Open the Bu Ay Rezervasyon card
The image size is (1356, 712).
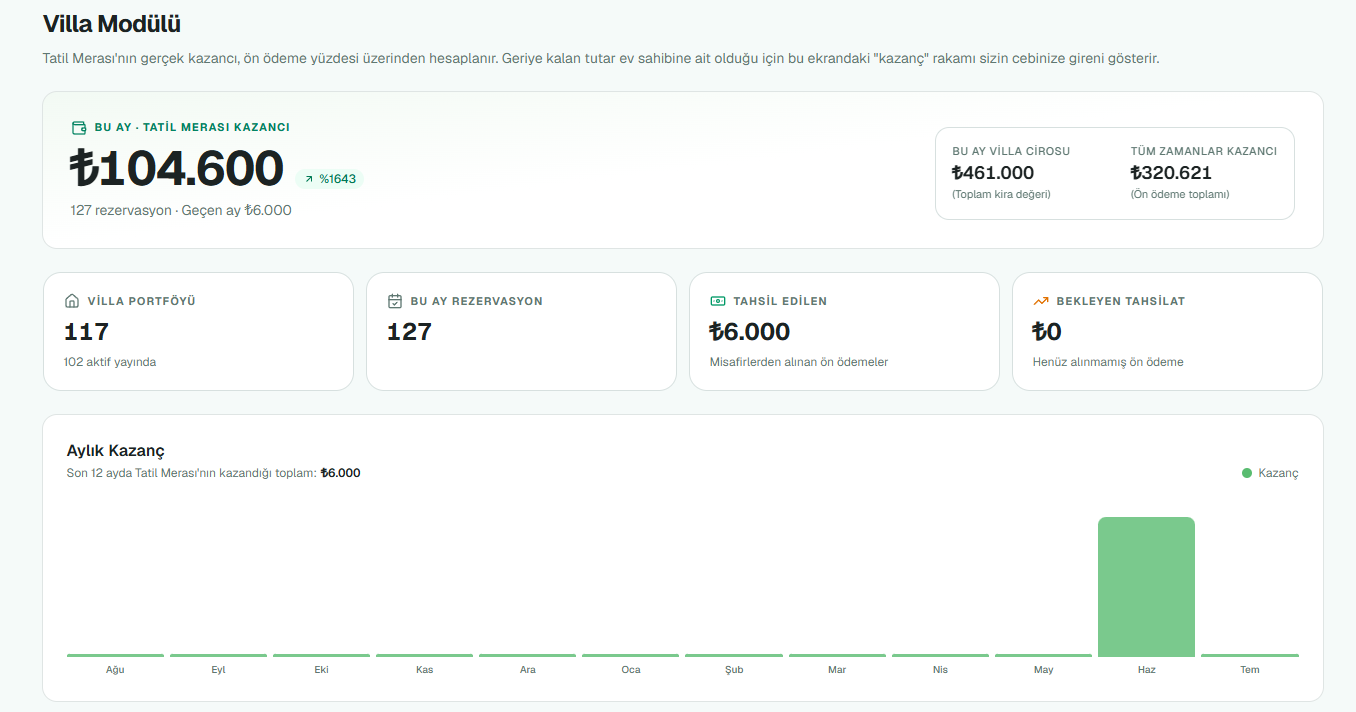pos(521,331)
